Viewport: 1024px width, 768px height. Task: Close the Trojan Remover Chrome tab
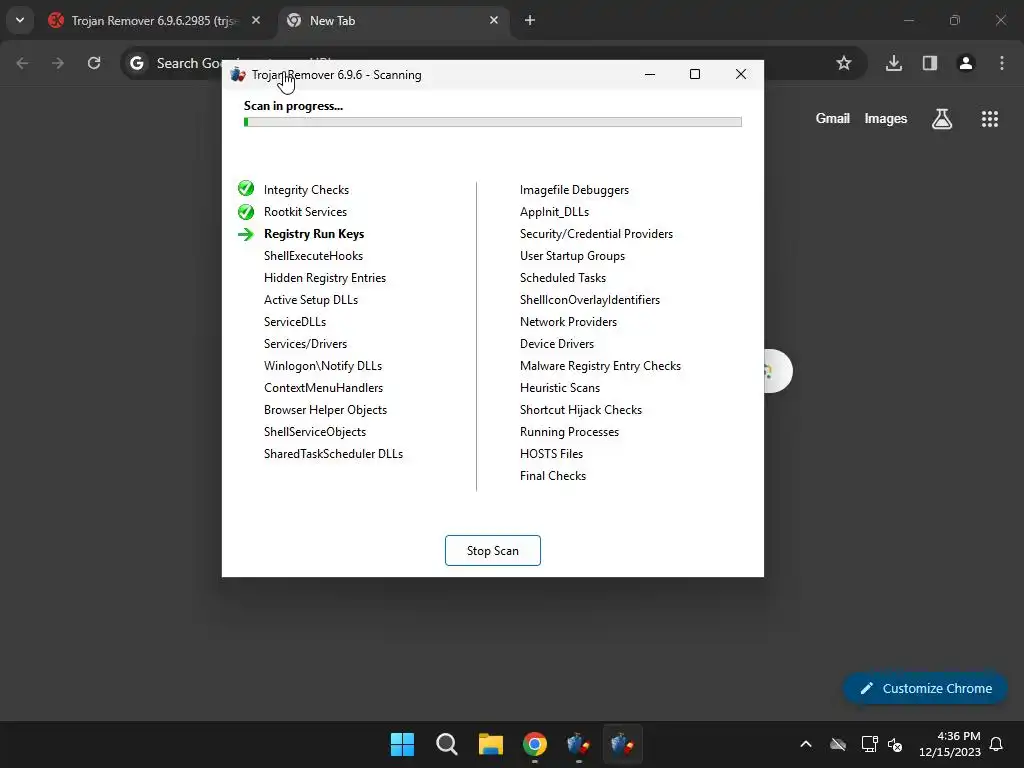tap(256, 20)
